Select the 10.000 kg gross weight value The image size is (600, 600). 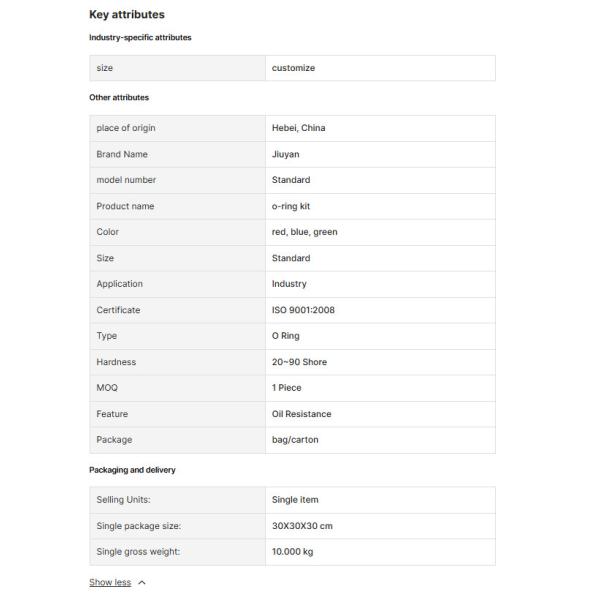(x=294, y=552)
